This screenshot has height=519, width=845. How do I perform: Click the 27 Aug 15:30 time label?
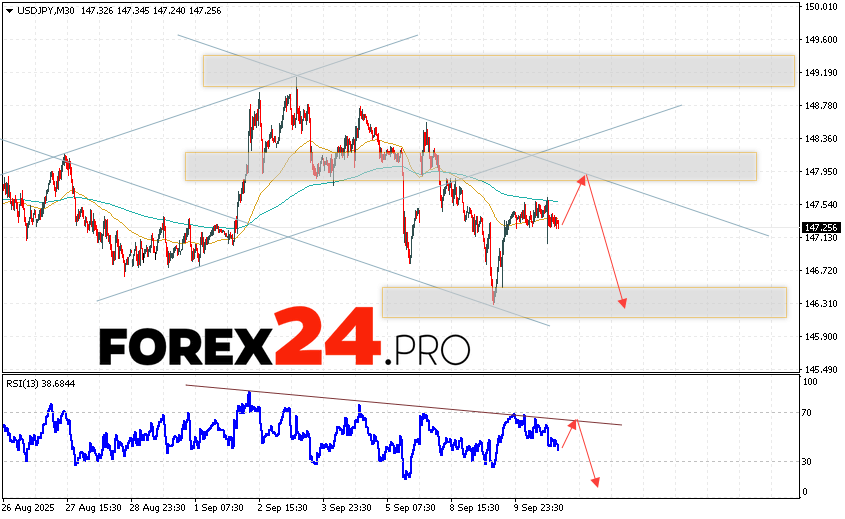click(93, 508)
